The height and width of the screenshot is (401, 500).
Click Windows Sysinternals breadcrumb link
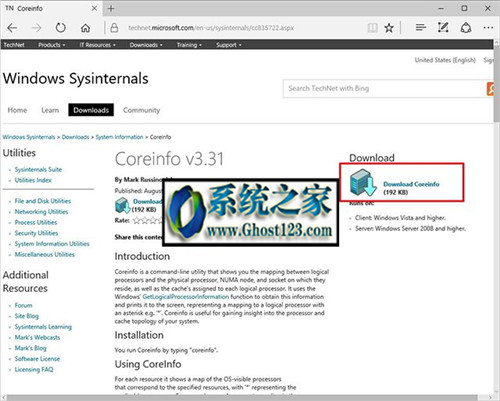tap(29, 137)
